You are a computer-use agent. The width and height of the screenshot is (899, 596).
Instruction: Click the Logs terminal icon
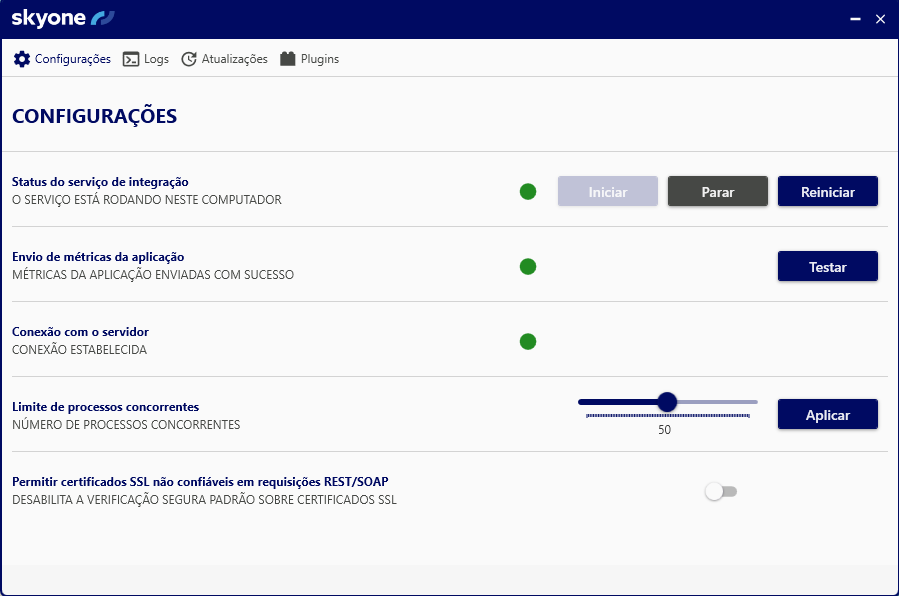point(131,59)
